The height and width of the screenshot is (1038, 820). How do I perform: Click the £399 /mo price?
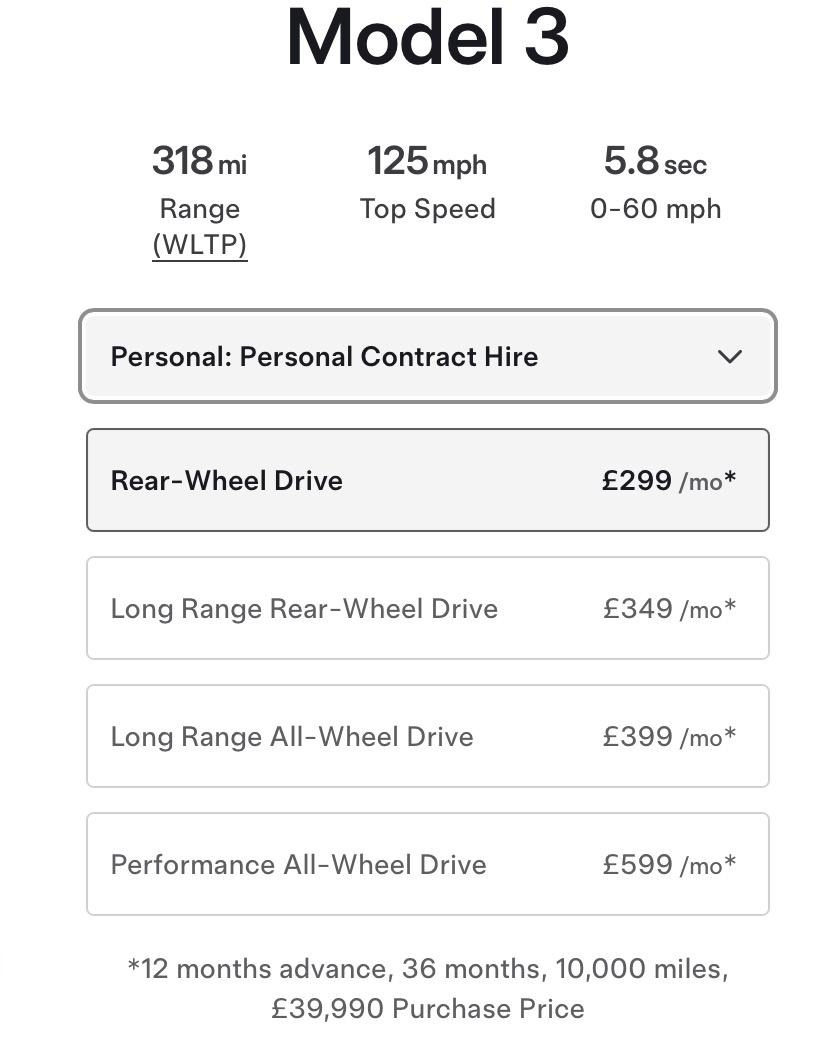(x=668, y=737)
